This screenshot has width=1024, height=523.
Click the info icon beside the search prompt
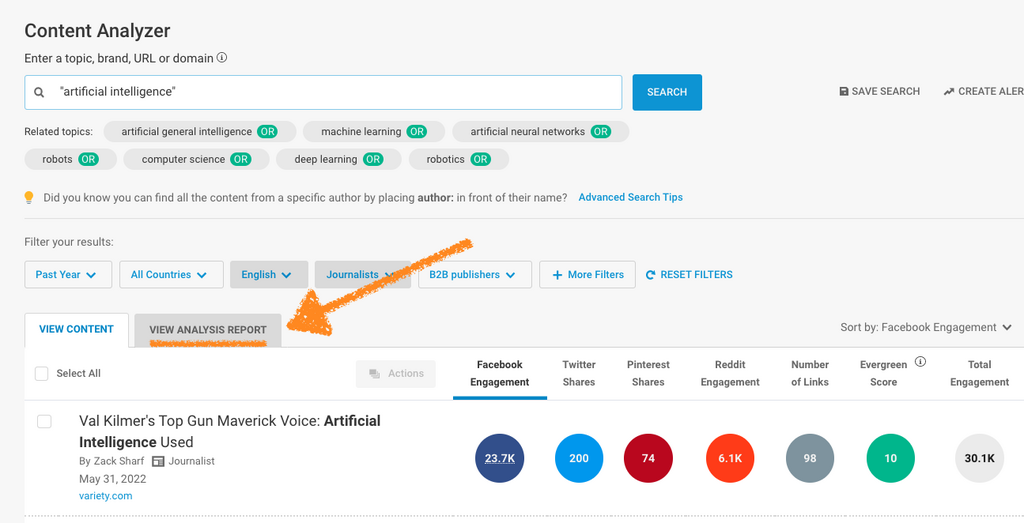coord(222,58)
